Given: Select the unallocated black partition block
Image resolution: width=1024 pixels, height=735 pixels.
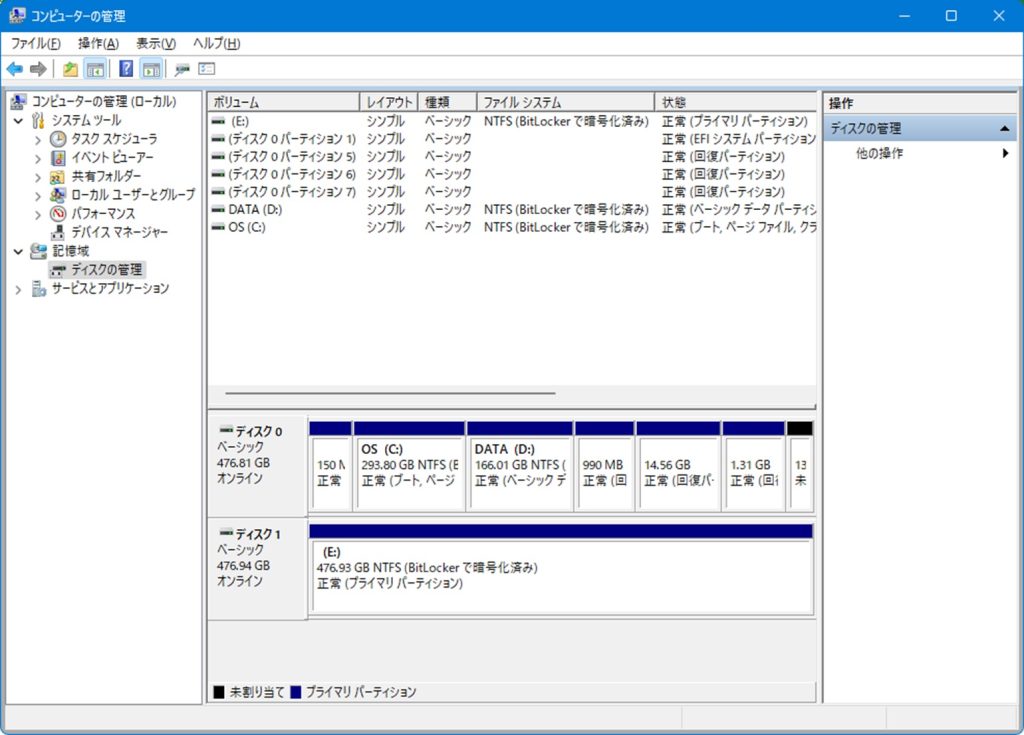Looking at the screenshot, I should (x=800, y=466).
